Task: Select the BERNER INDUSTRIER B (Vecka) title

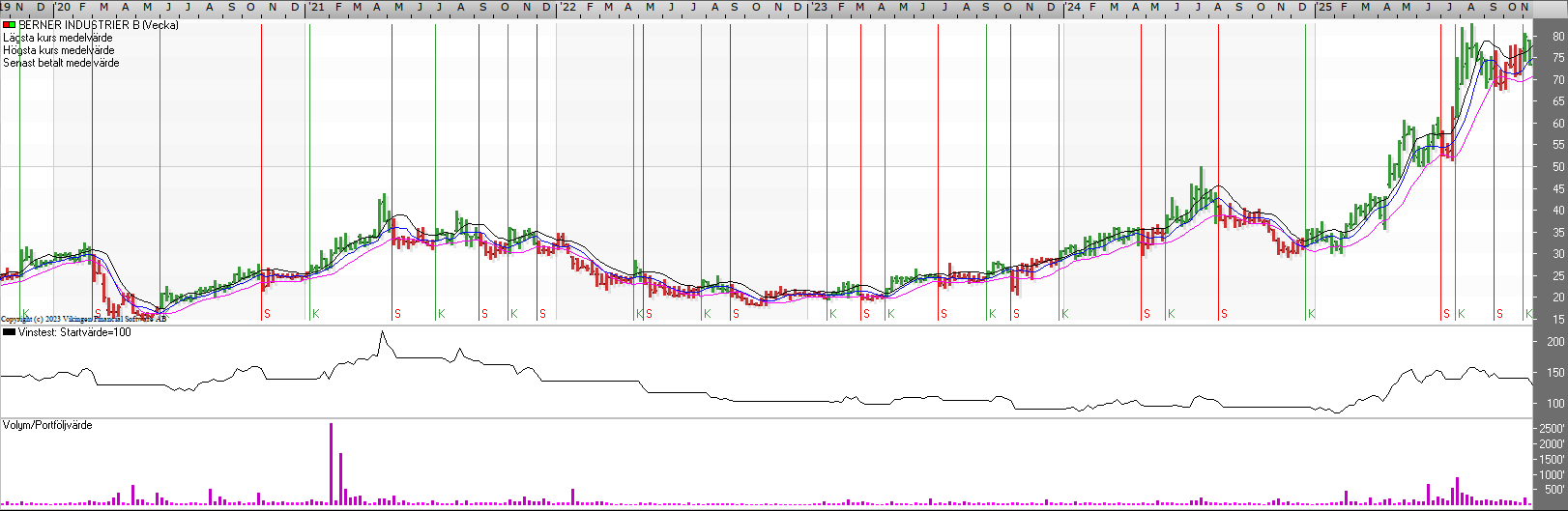Action: click(x=99, y=25)
